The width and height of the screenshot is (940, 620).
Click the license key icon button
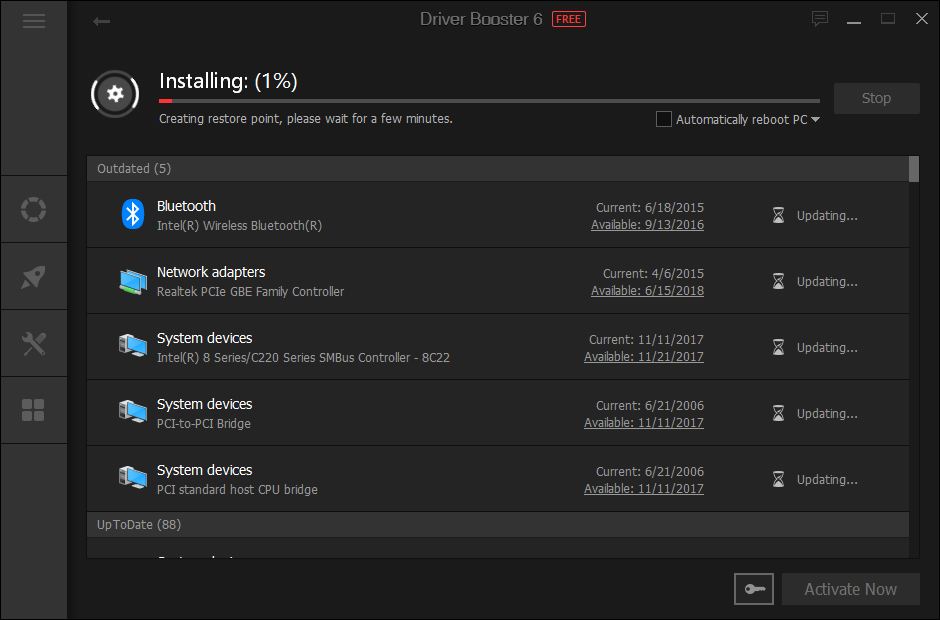click(x=754, y=589)
